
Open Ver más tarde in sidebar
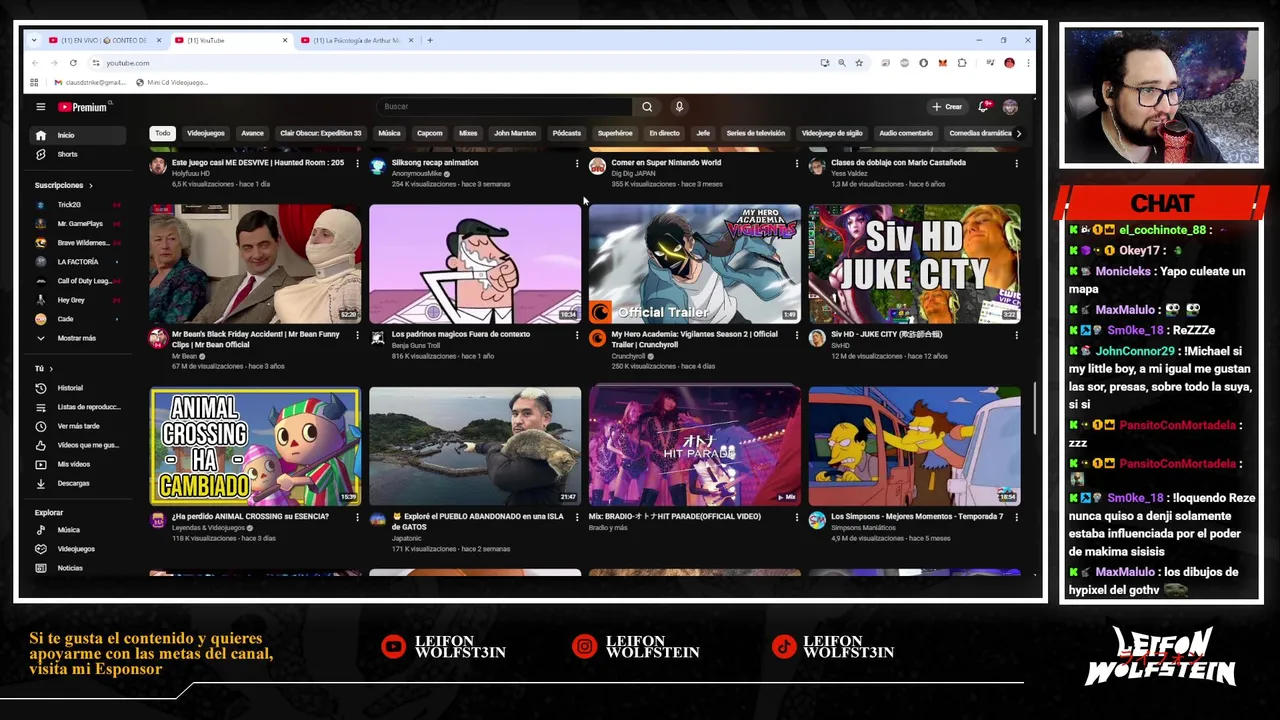(79, 426)
